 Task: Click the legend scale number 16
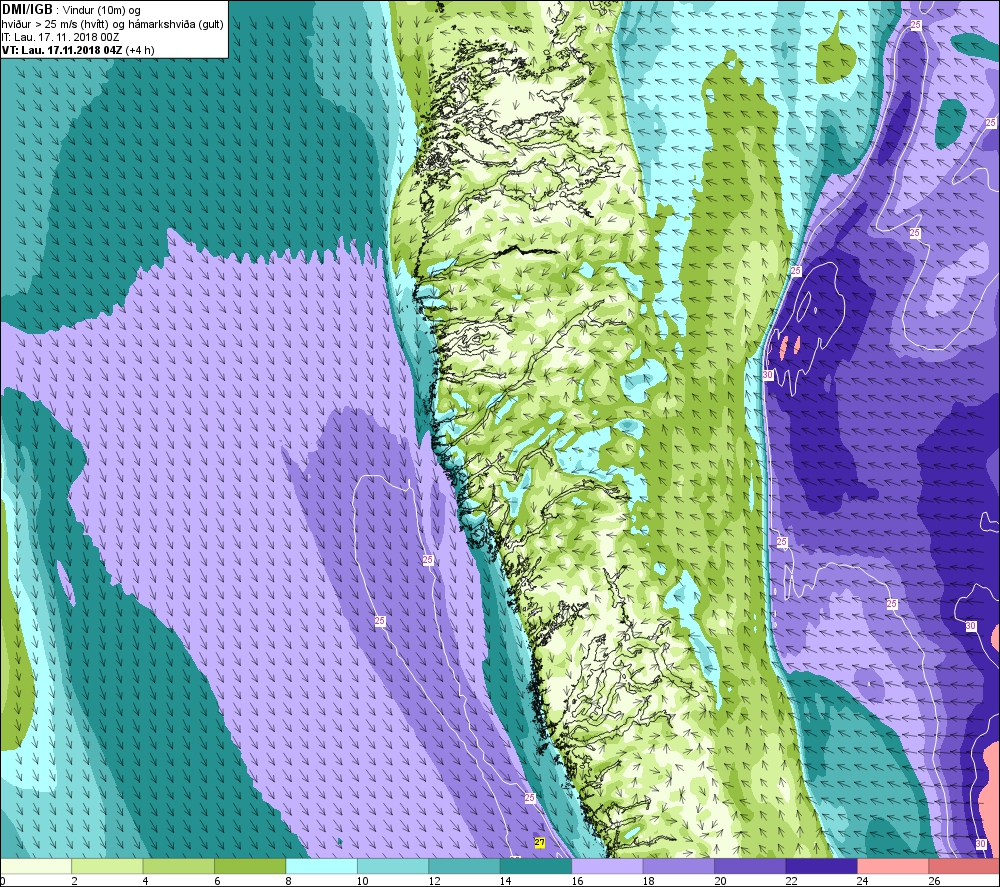[577, 881]
